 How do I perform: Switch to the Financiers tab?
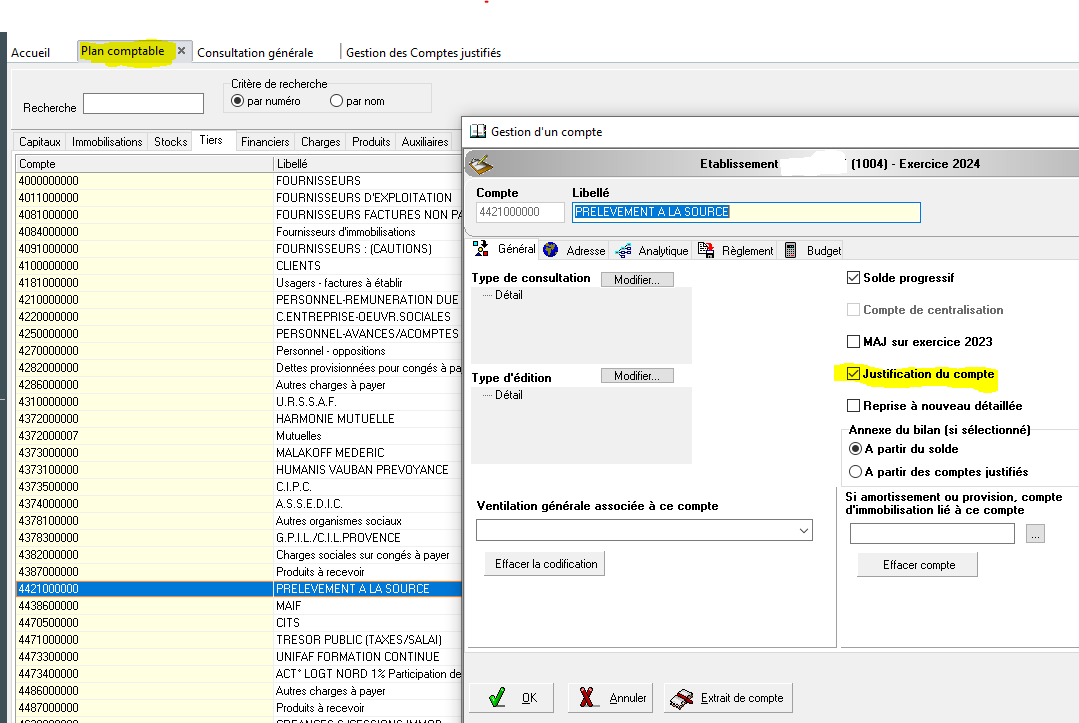pos(265,142)
